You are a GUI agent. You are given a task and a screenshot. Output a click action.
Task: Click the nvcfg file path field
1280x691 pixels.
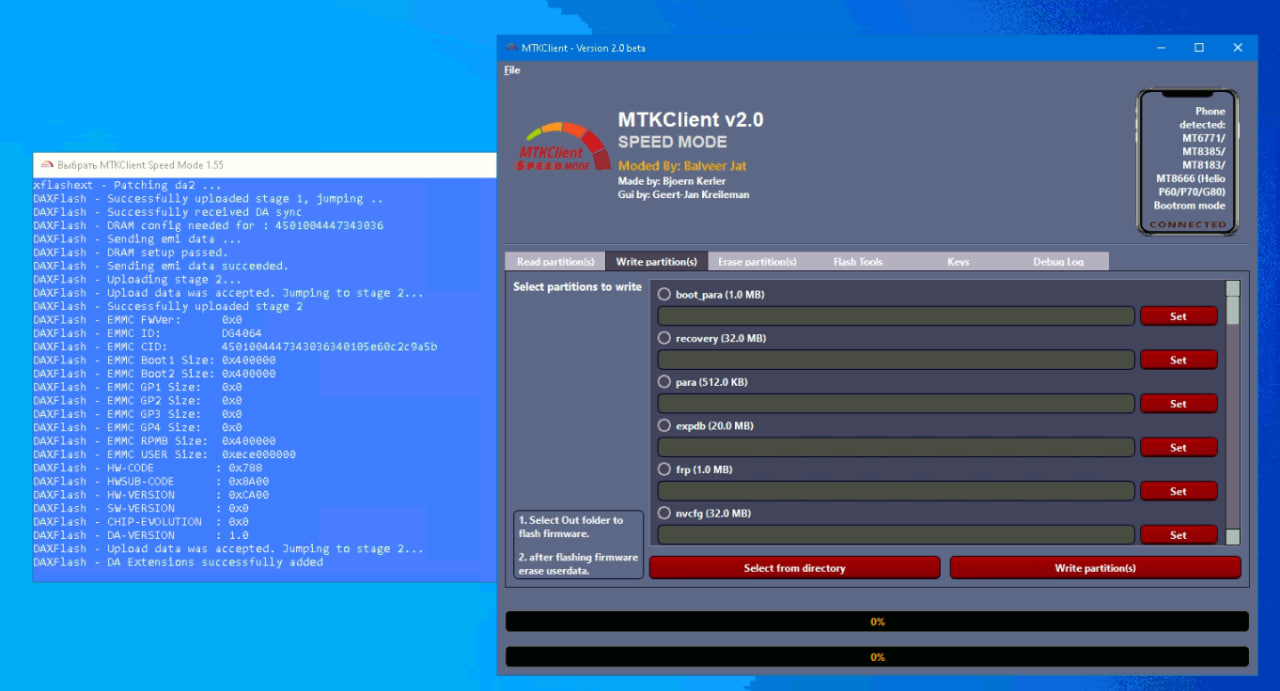(896, 535)
